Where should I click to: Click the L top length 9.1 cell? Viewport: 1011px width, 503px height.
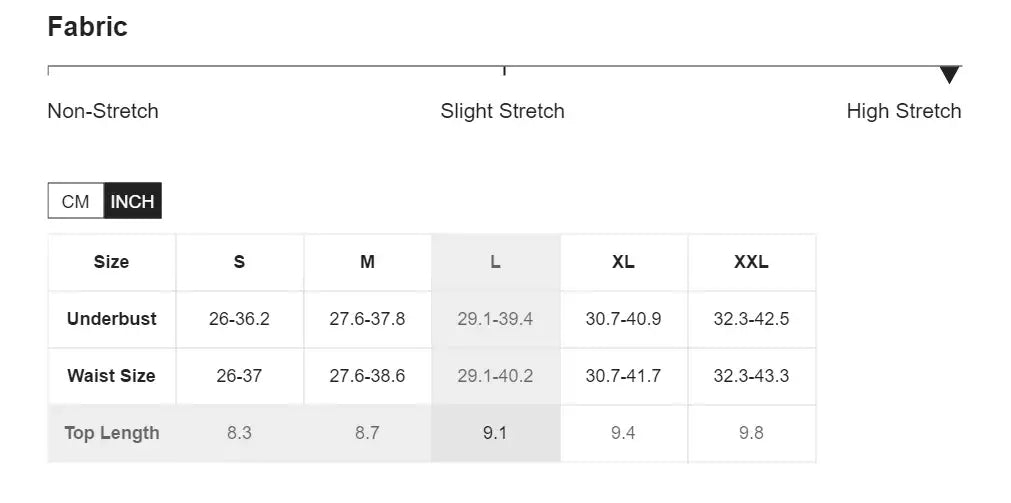point(495,433)
